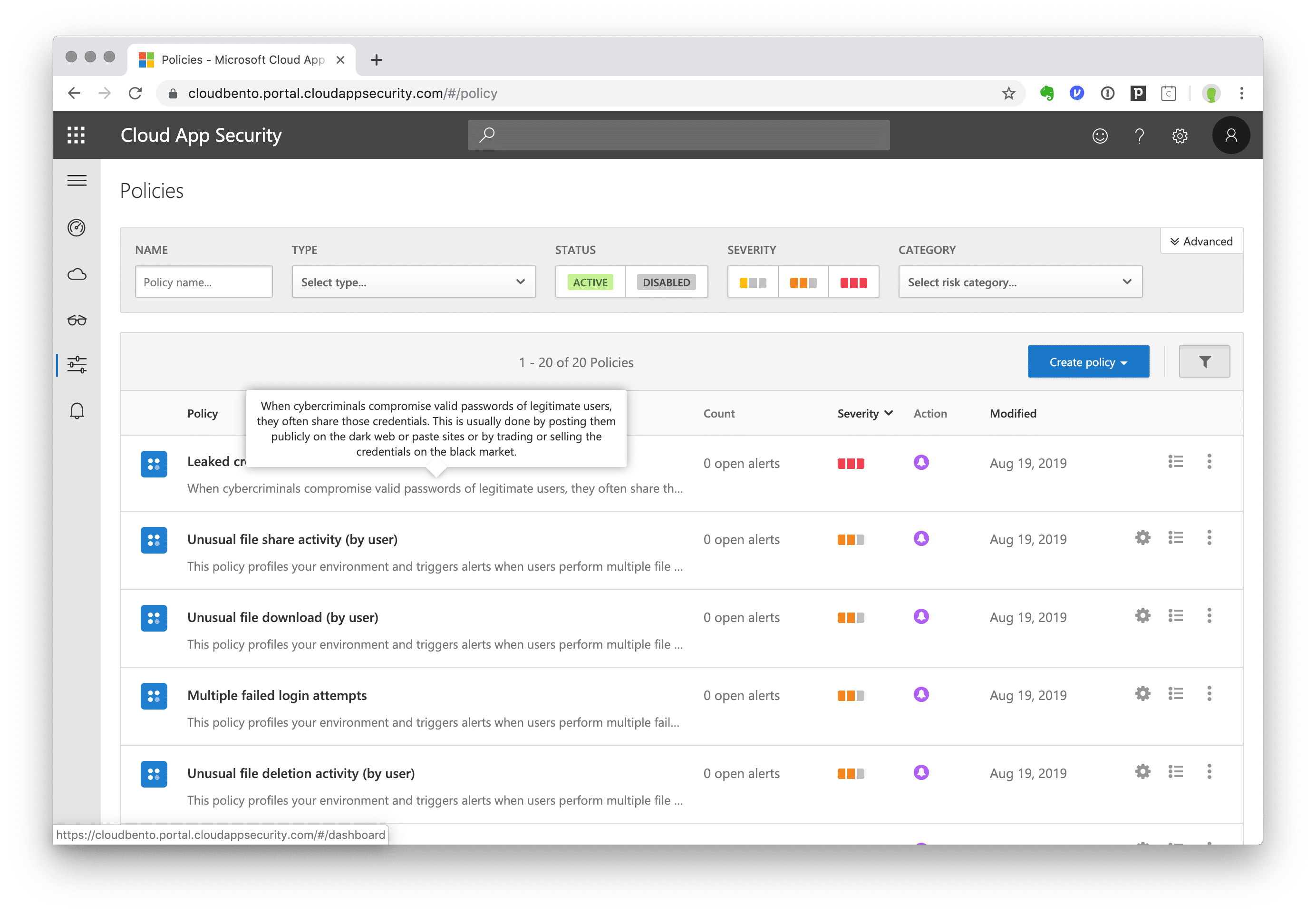Open the settings gear in header
Image resolution: width=1316 pixels, height=915 pixels.
[x=1180, y=136]
